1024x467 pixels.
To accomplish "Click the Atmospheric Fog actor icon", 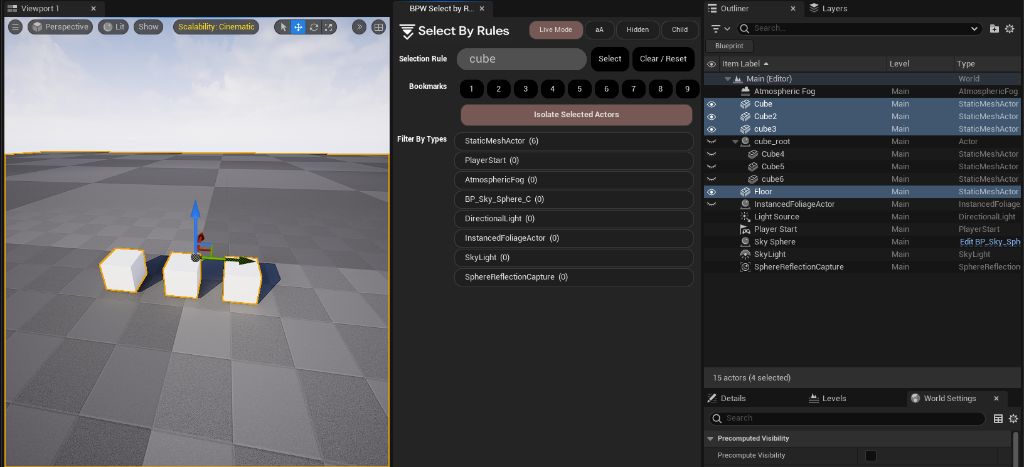I will 744,91.
